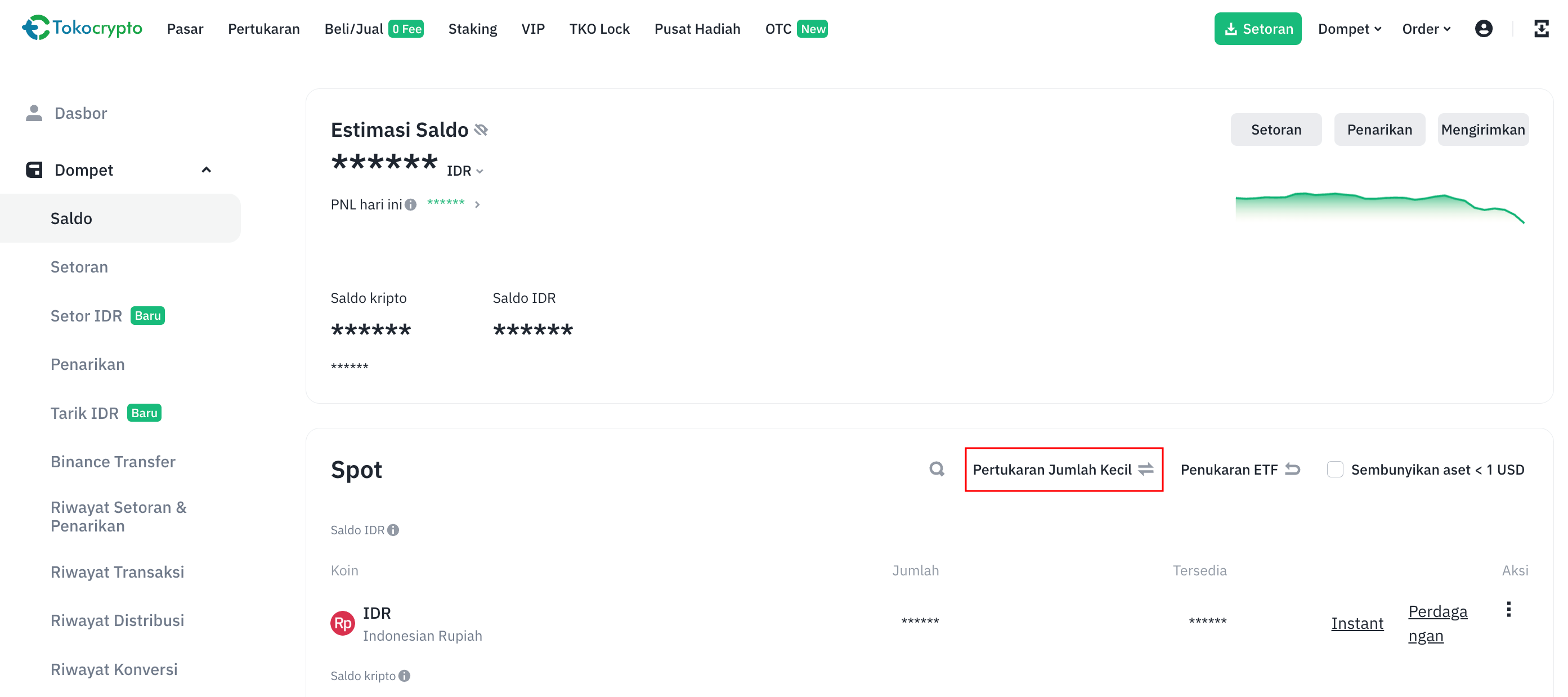Go to Beli/Jual 0 Fee
This screenshot has width=1568, height=697.
[x=374, y=29]
